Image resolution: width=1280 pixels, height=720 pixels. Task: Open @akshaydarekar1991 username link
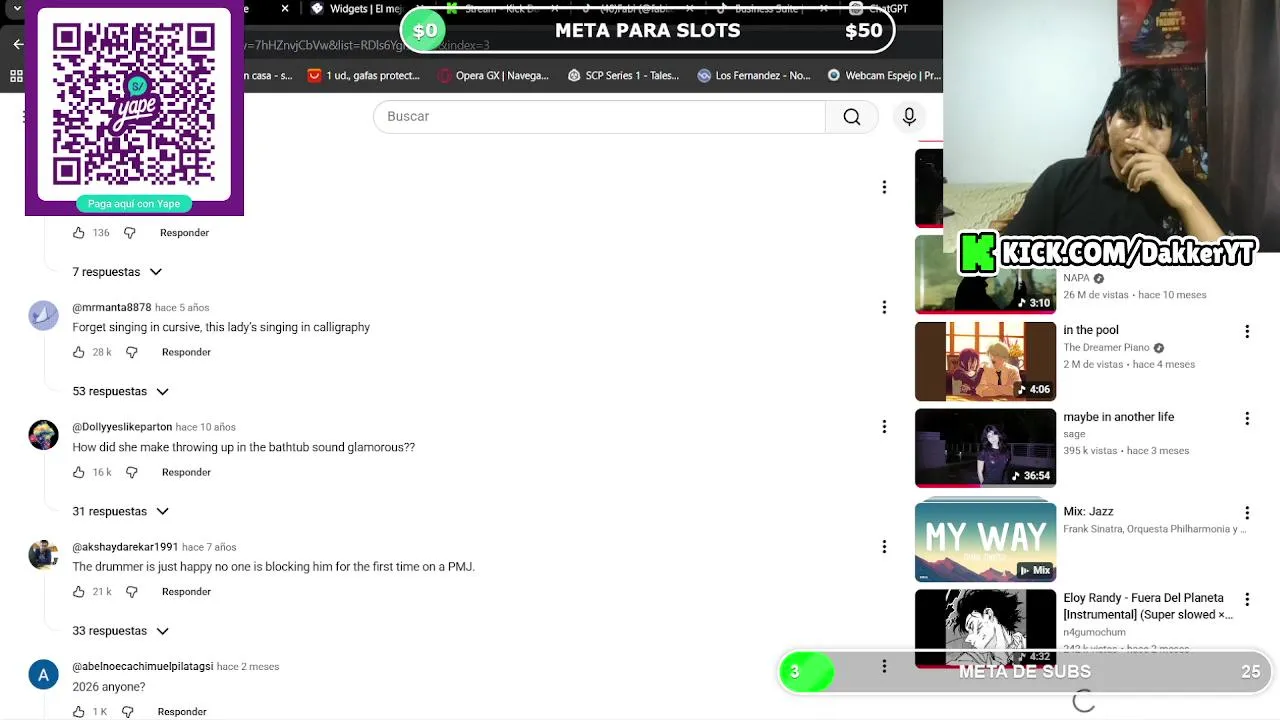(x=125, y=547)
